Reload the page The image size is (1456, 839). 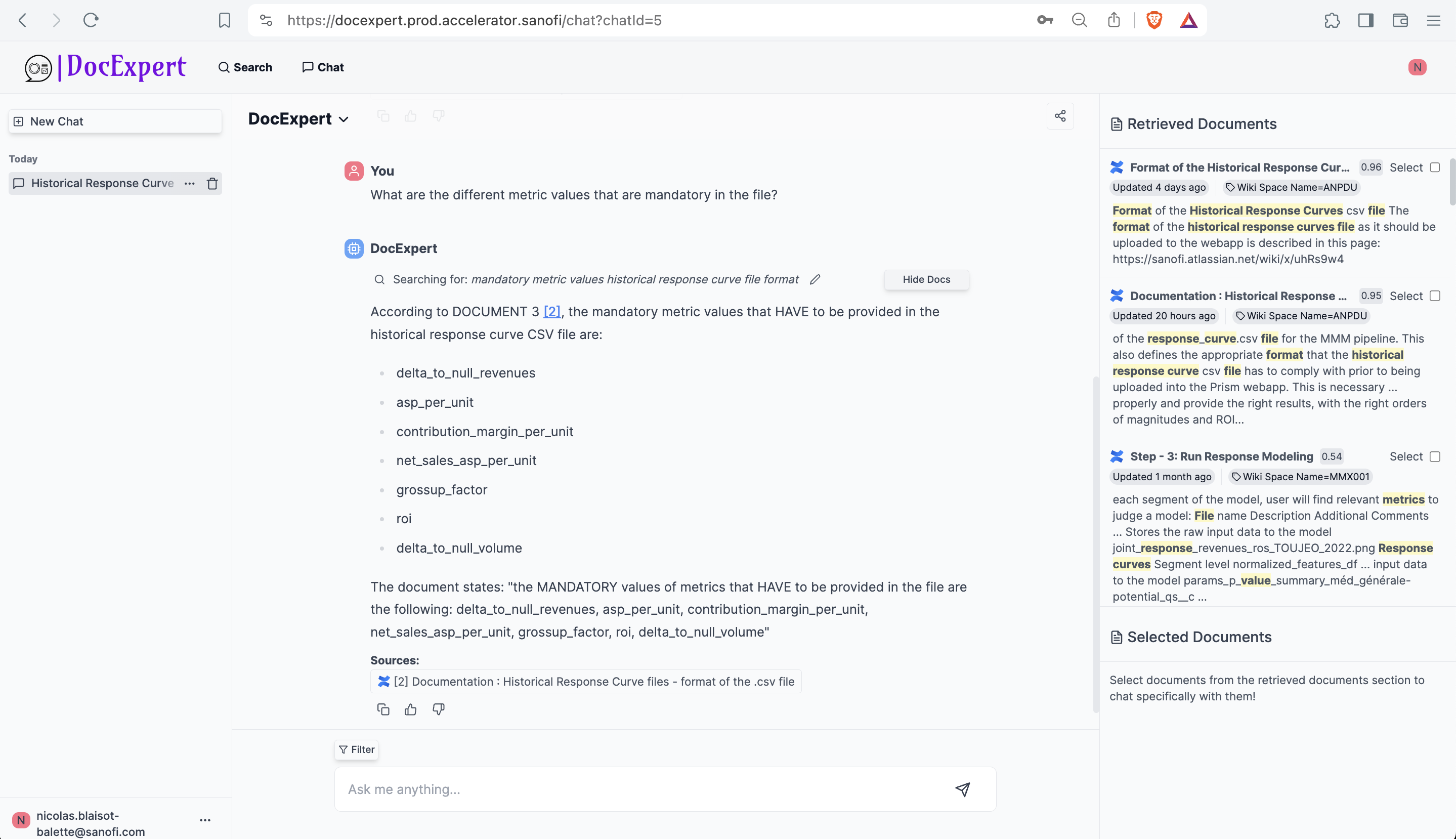click(x=91, y=20)
